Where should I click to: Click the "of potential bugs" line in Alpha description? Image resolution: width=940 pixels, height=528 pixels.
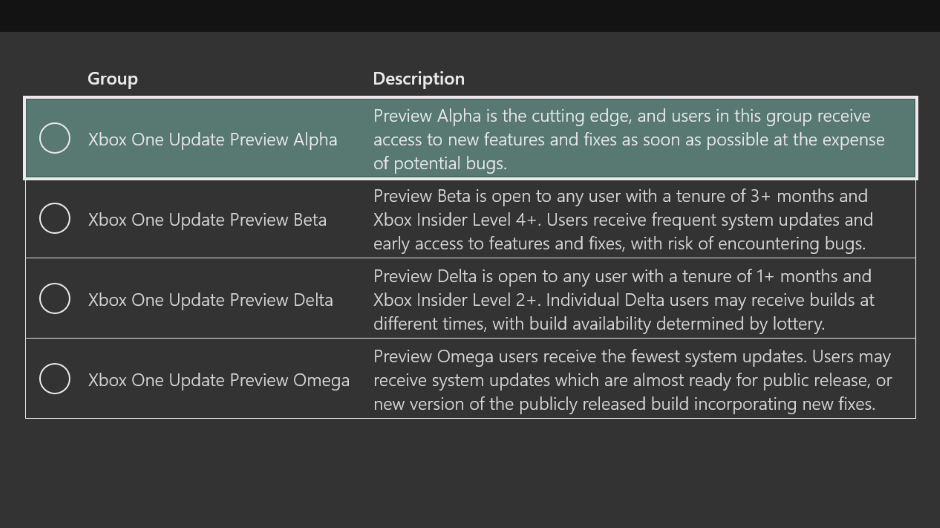[440, 163]
